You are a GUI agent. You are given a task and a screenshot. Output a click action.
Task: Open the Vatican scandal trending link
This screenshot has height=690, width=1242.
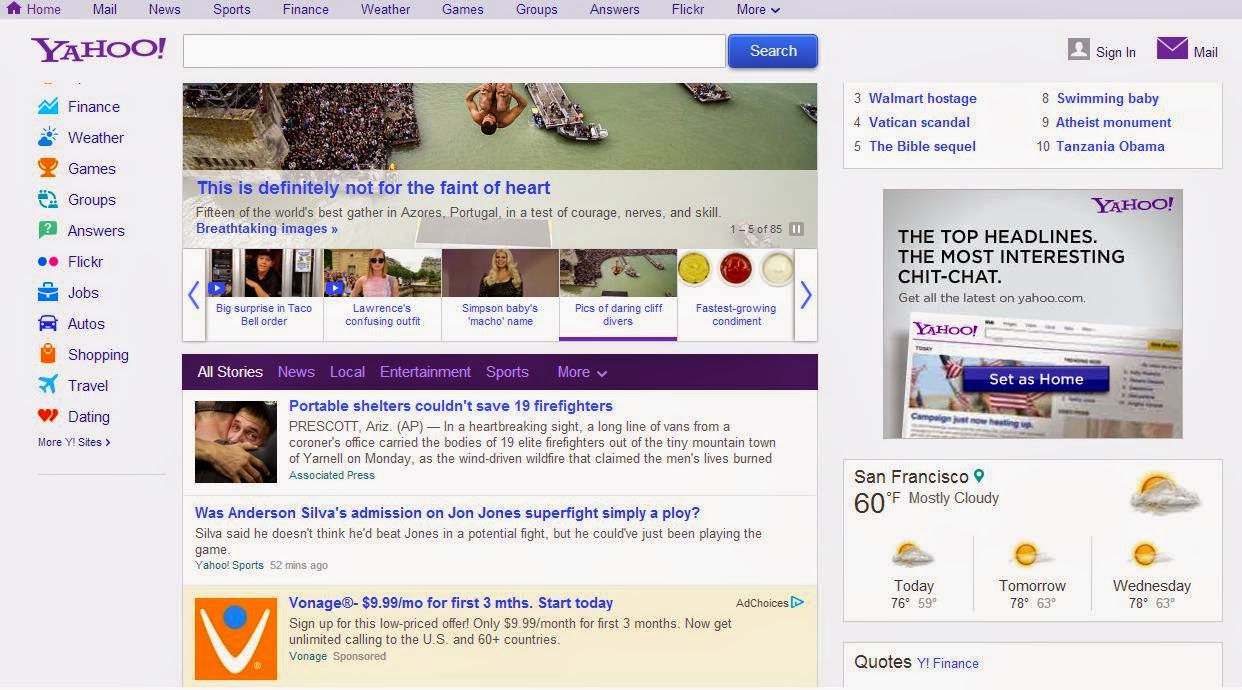(919, 122)
